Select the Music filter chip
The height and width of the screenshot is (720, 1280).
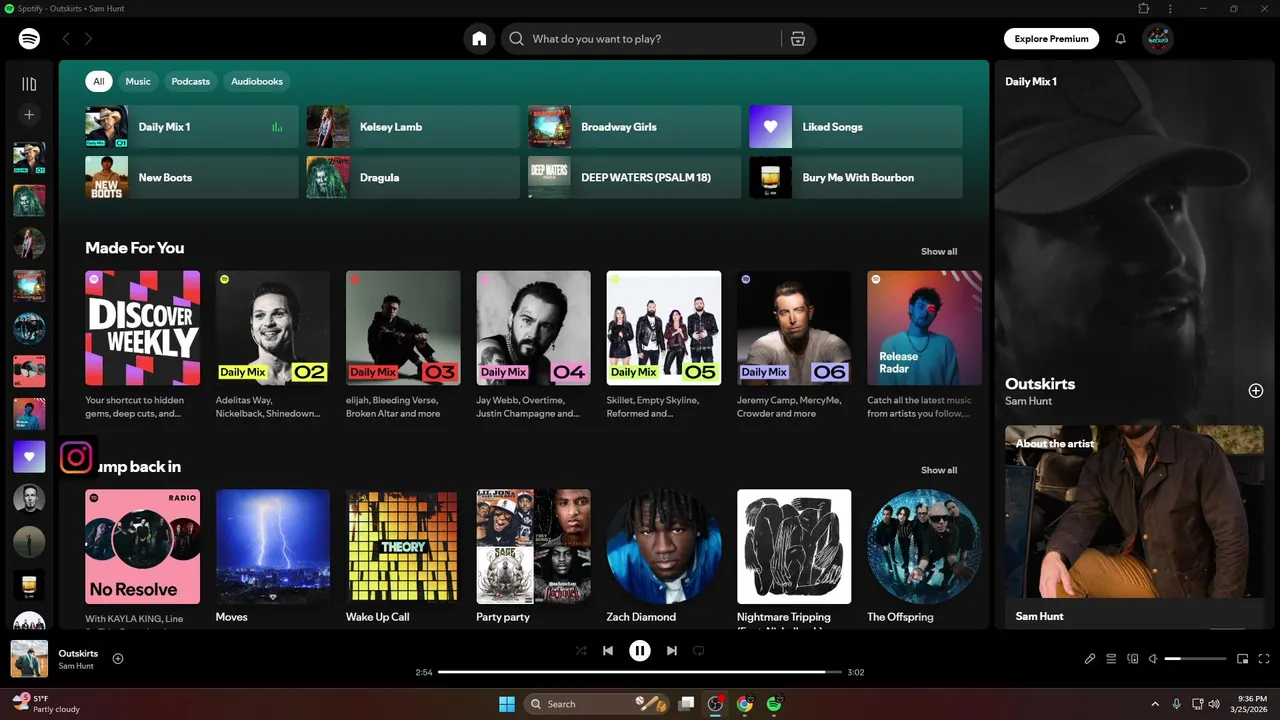pyautogui.click(x=138, y=82)
